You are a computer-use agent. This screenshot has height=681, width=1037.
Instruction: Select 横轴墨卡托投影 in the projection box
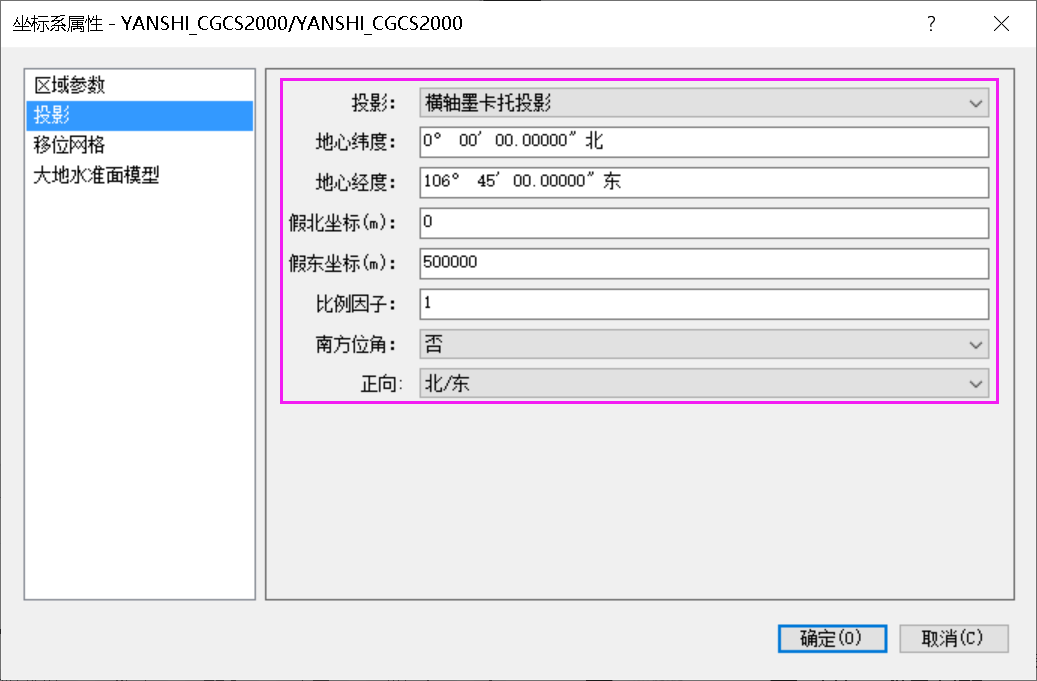point(700,101)
